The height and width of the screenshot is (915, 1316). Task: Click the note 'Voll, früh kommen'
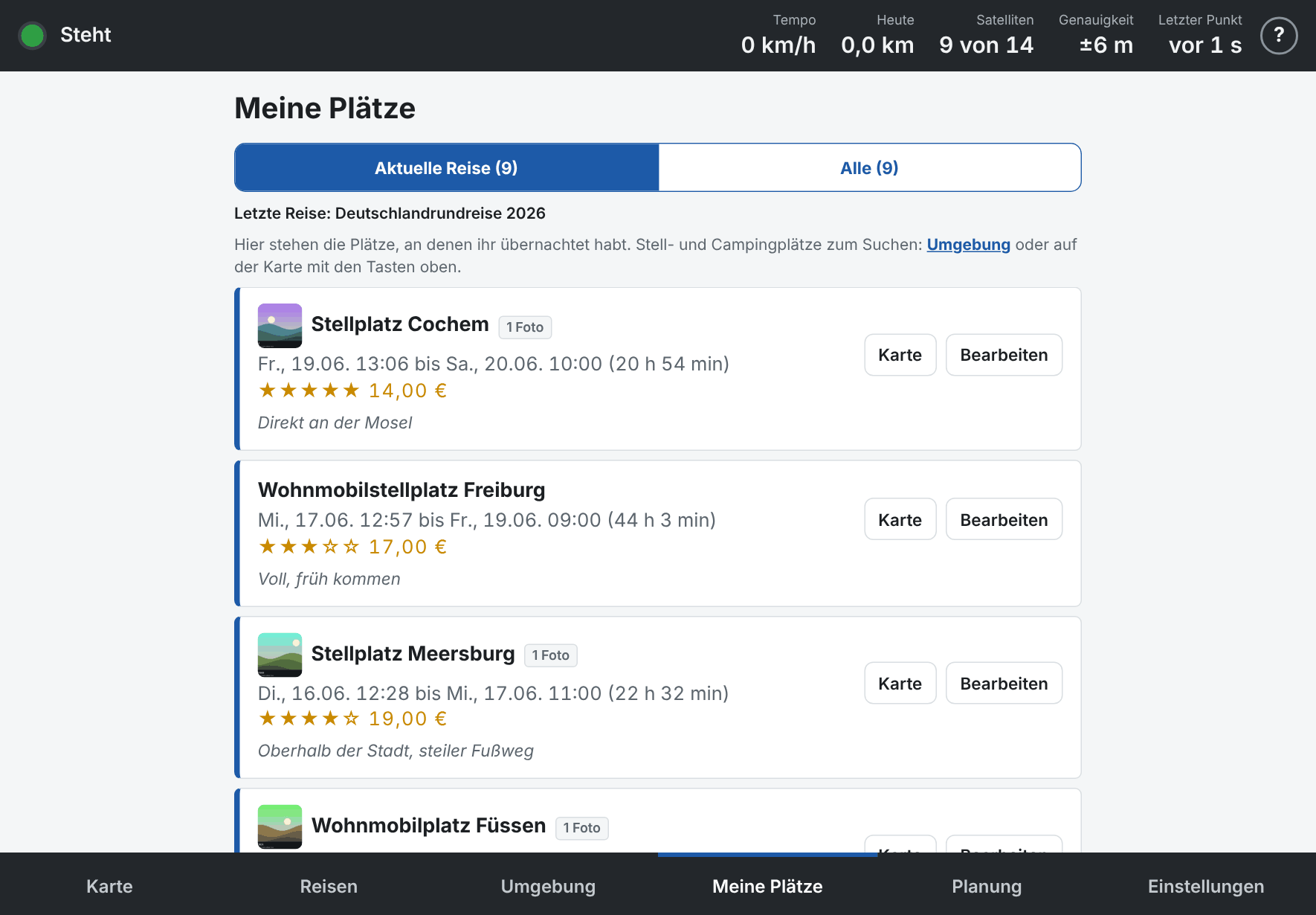tap(329, 579)
